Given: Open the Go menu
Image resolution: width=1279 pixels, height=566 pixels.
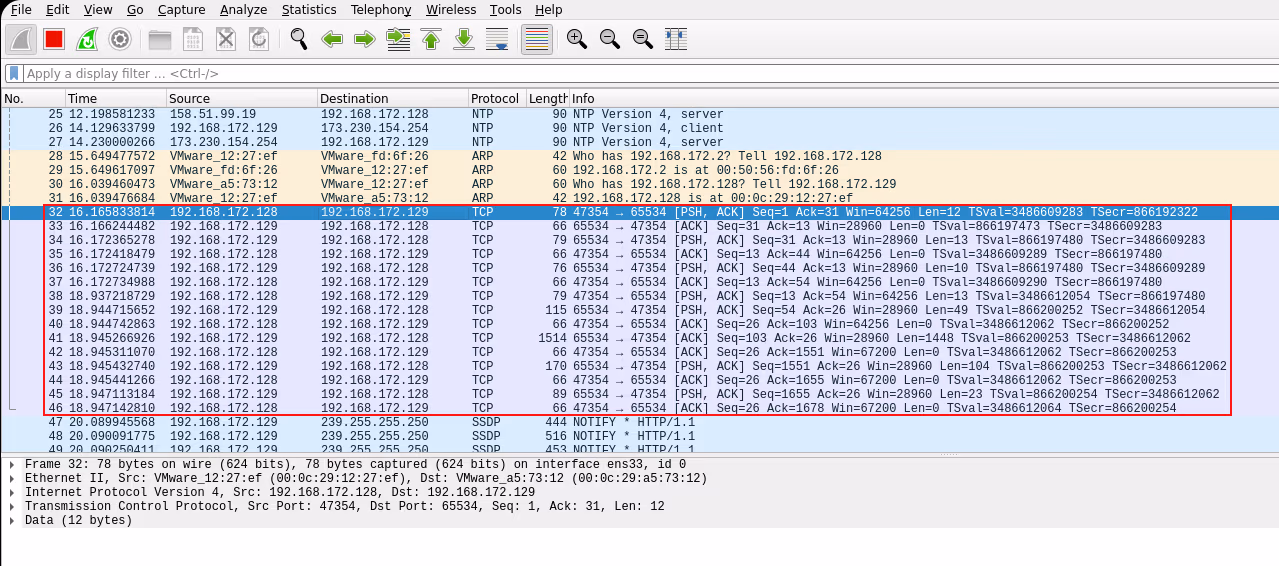Looking at the screenshot, I should pos(135,10).
